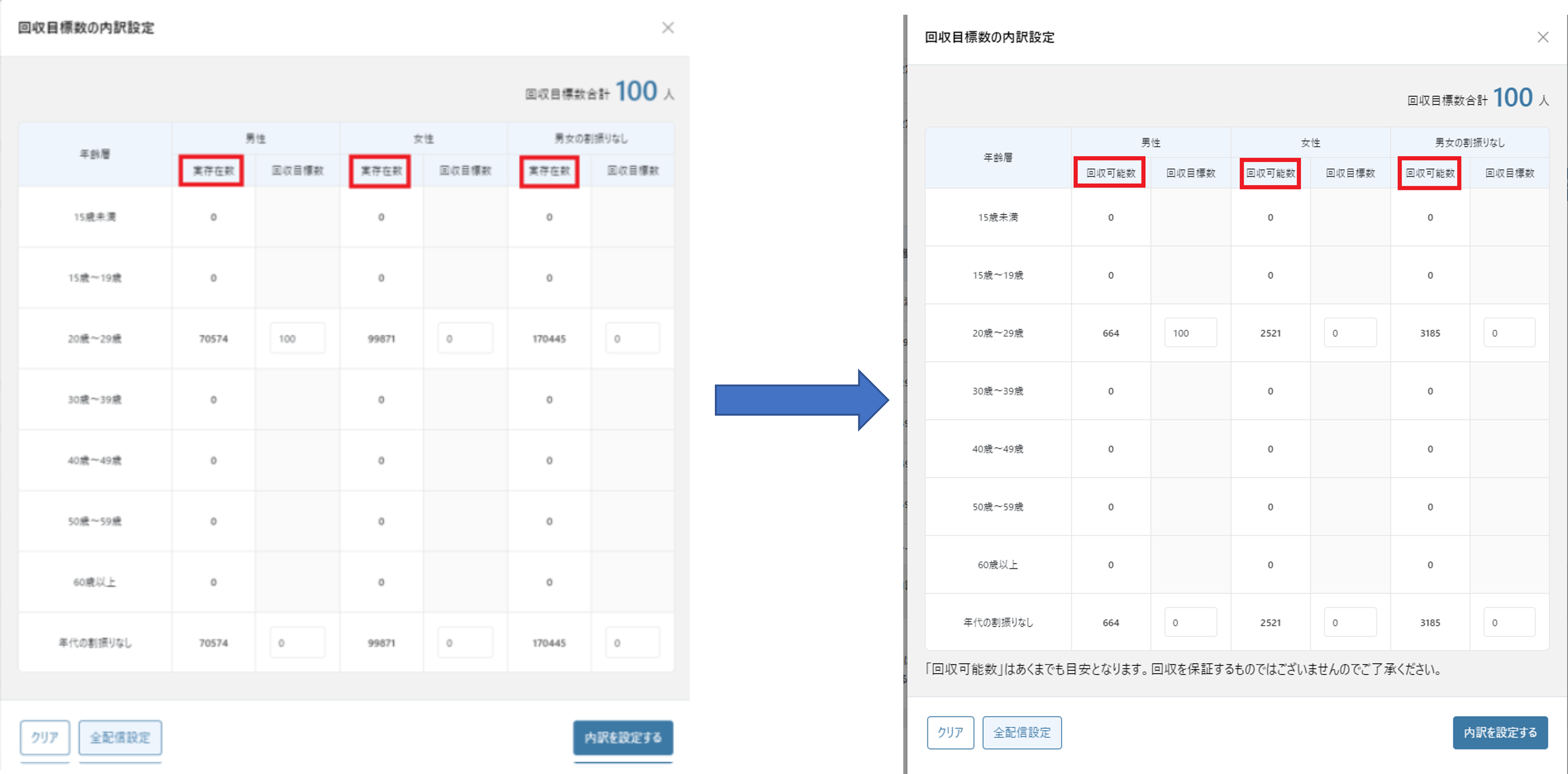Close the right-hand breakdown settings dialog
Screen dimensions: 1568x774
pyautogui.click(x=1543, y=38)
